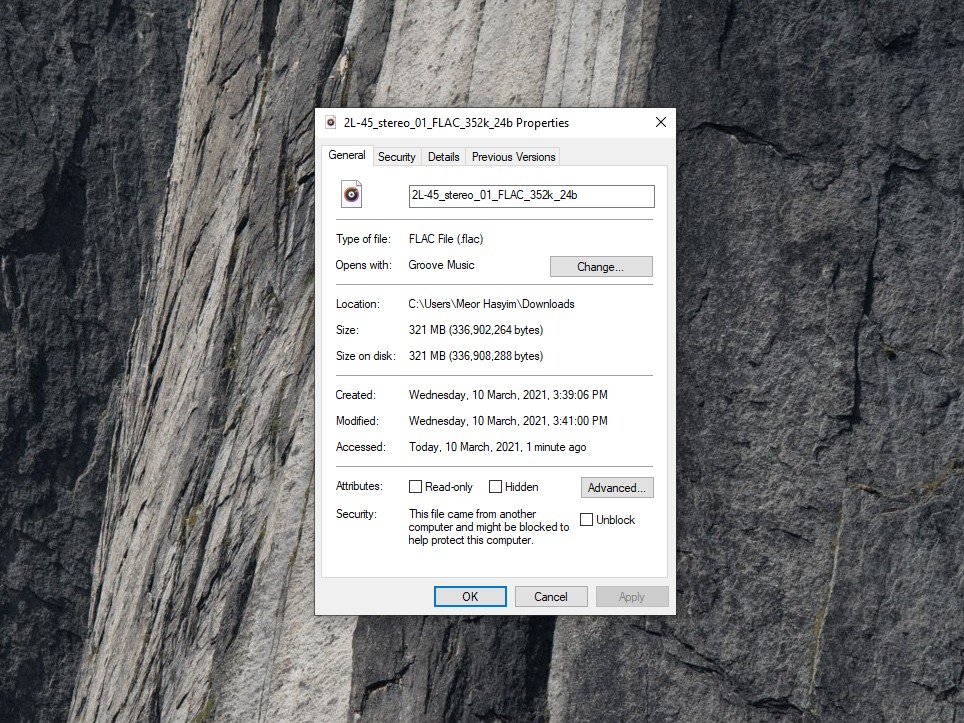The width and height of the screenshot is (964, 723).
Task: Confirm with the OK button
Action: (x=470, y=596)
